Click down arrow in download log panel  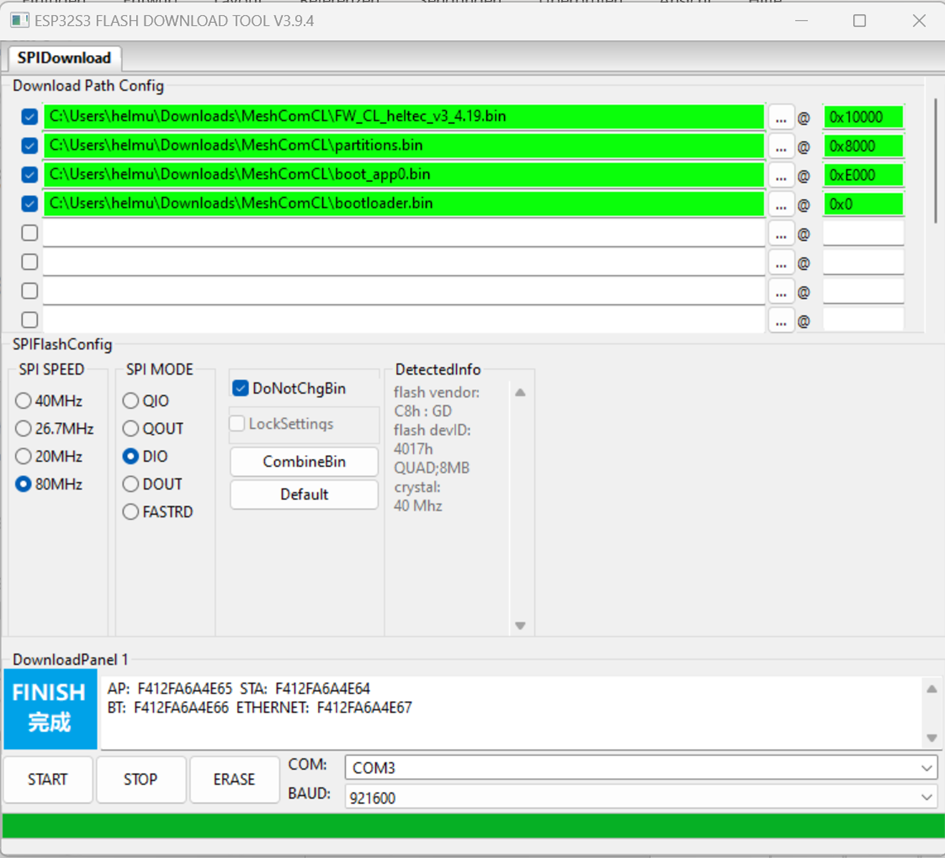click(932, 737)
